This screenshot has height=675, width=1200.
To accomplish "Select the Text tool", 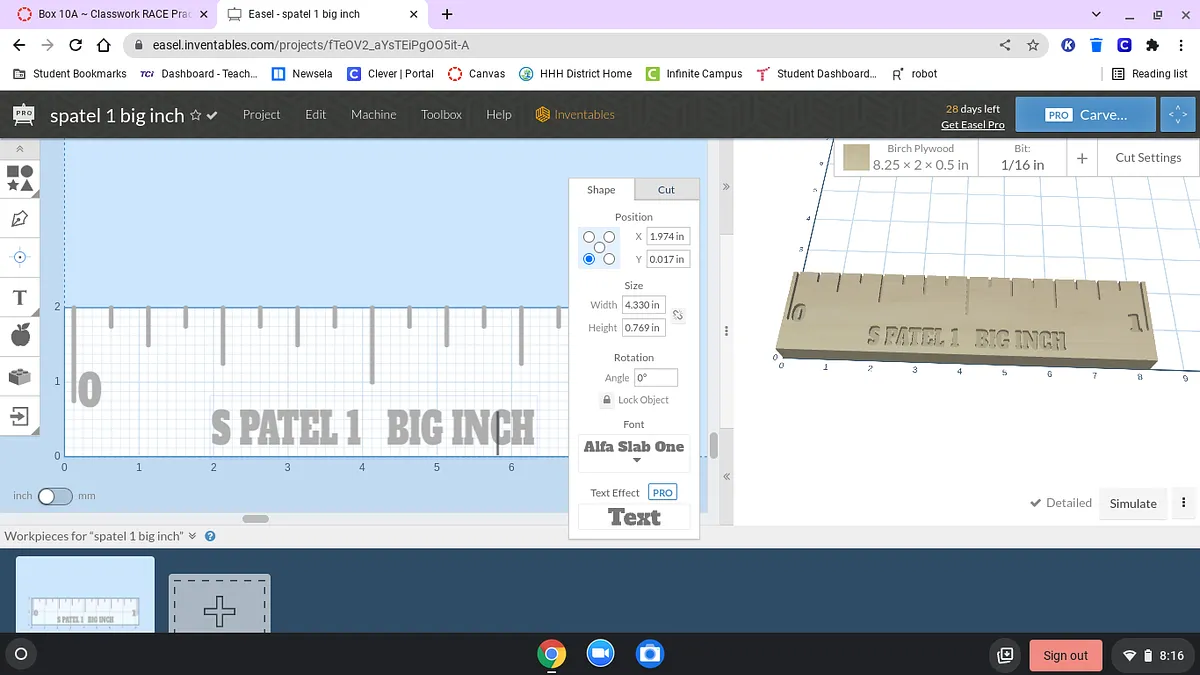I will [x=19, y=298].
